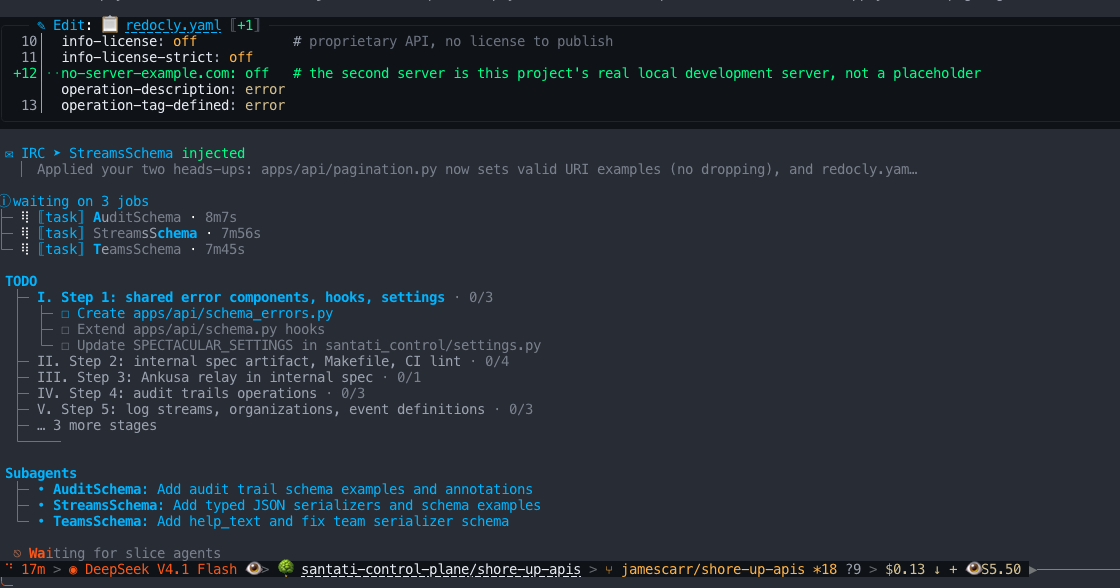Click the $0.13 cost indicator
The width and height of the screenshot is (1120, 588).
[905, 569]
